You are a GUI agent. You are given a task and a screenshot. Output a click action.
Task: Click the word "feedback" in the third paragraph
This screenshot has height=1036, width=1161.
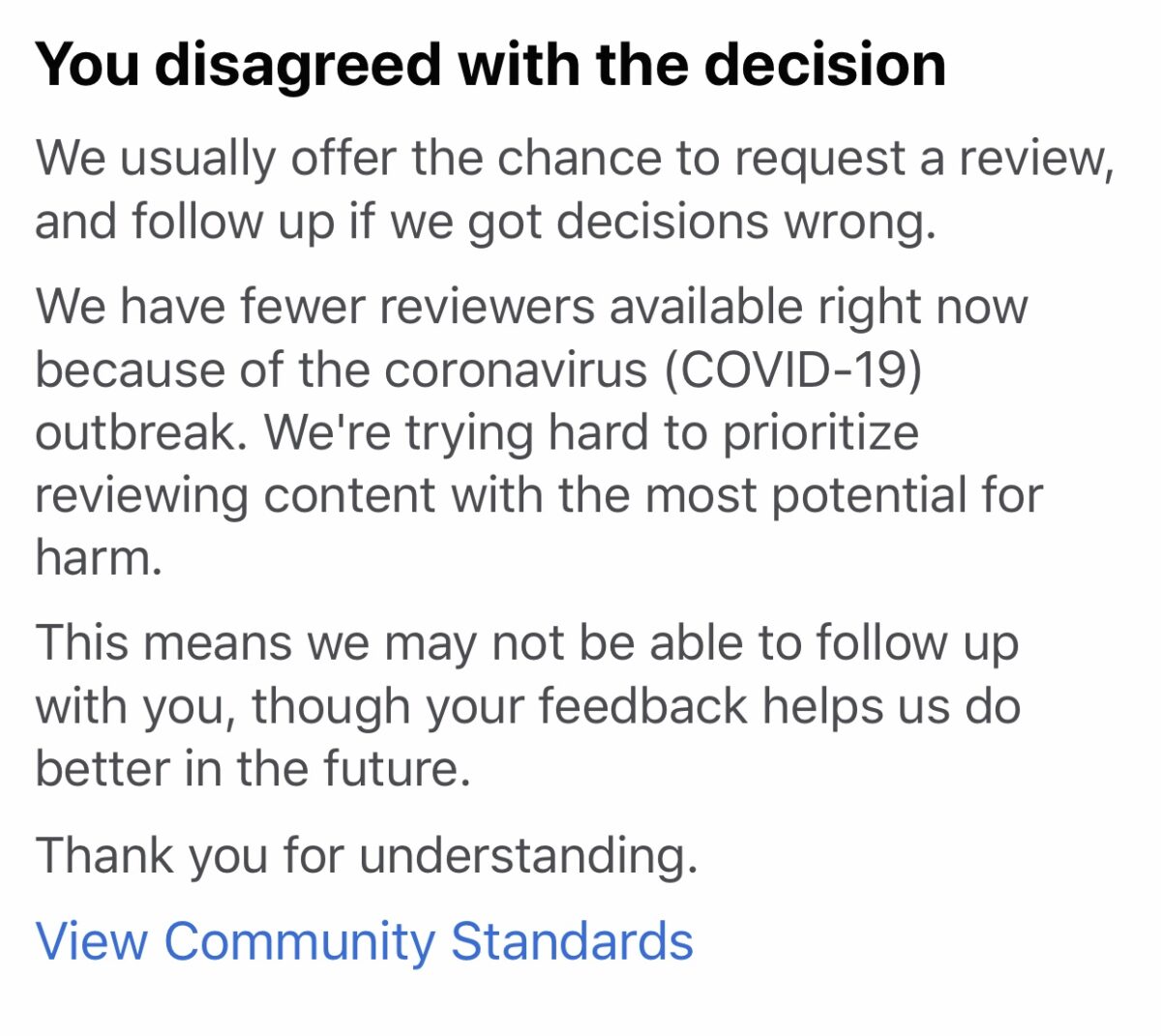pos(642,706)
